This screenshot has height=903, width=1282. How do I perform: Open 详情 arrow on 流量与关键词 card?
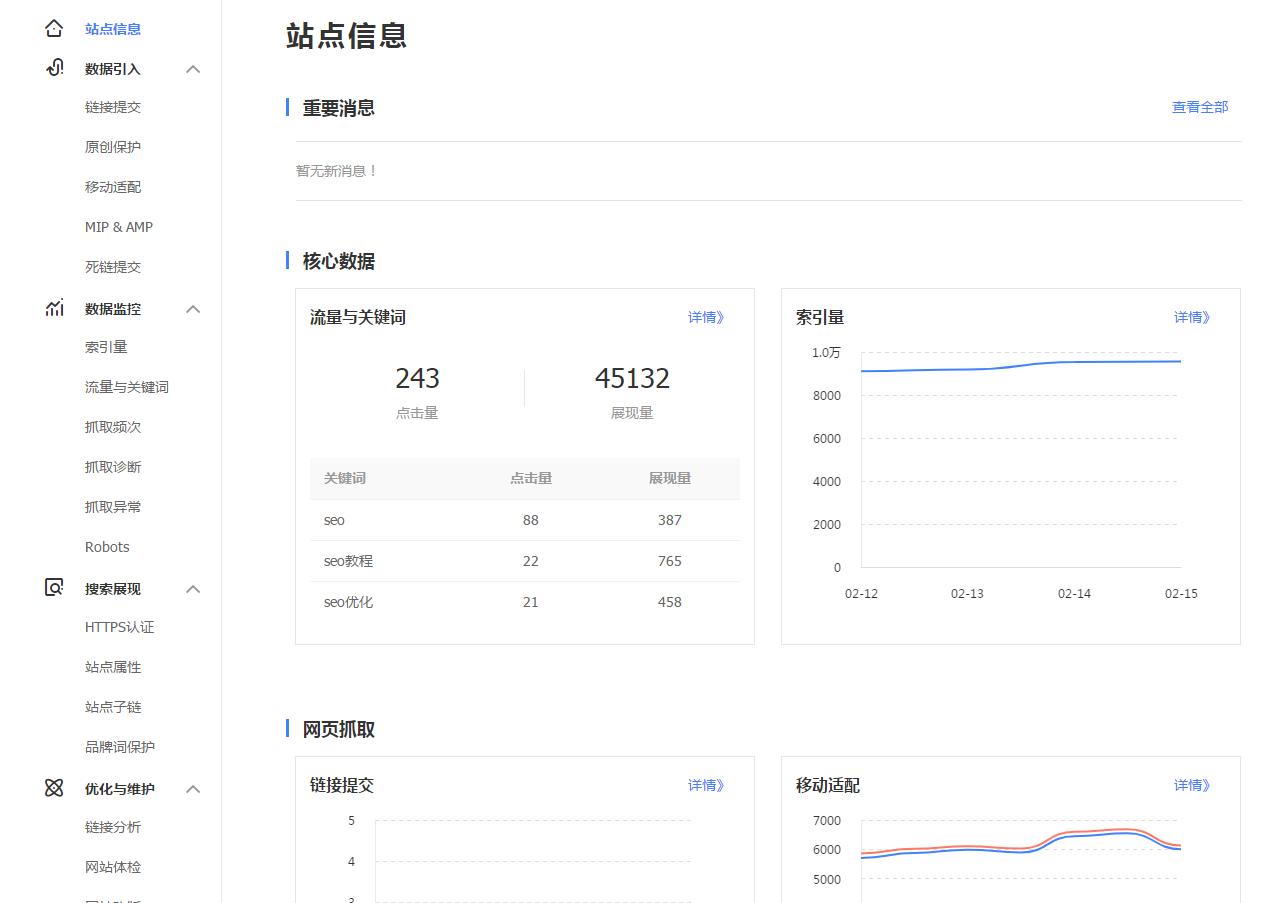click(x=705, y=317)
